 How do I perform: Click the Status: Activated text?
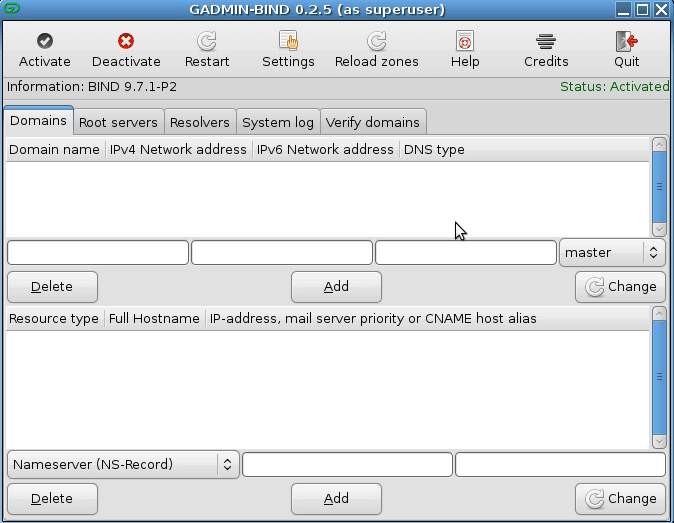[x=615, y=87]
